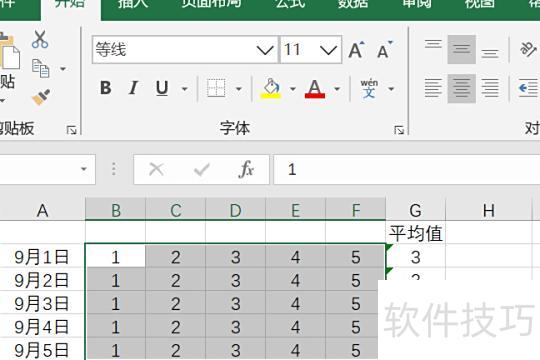The width and height of the screenshot is (540, 360).
Task: Click the Insert Function fx icon
Action: tap(246, 169)
